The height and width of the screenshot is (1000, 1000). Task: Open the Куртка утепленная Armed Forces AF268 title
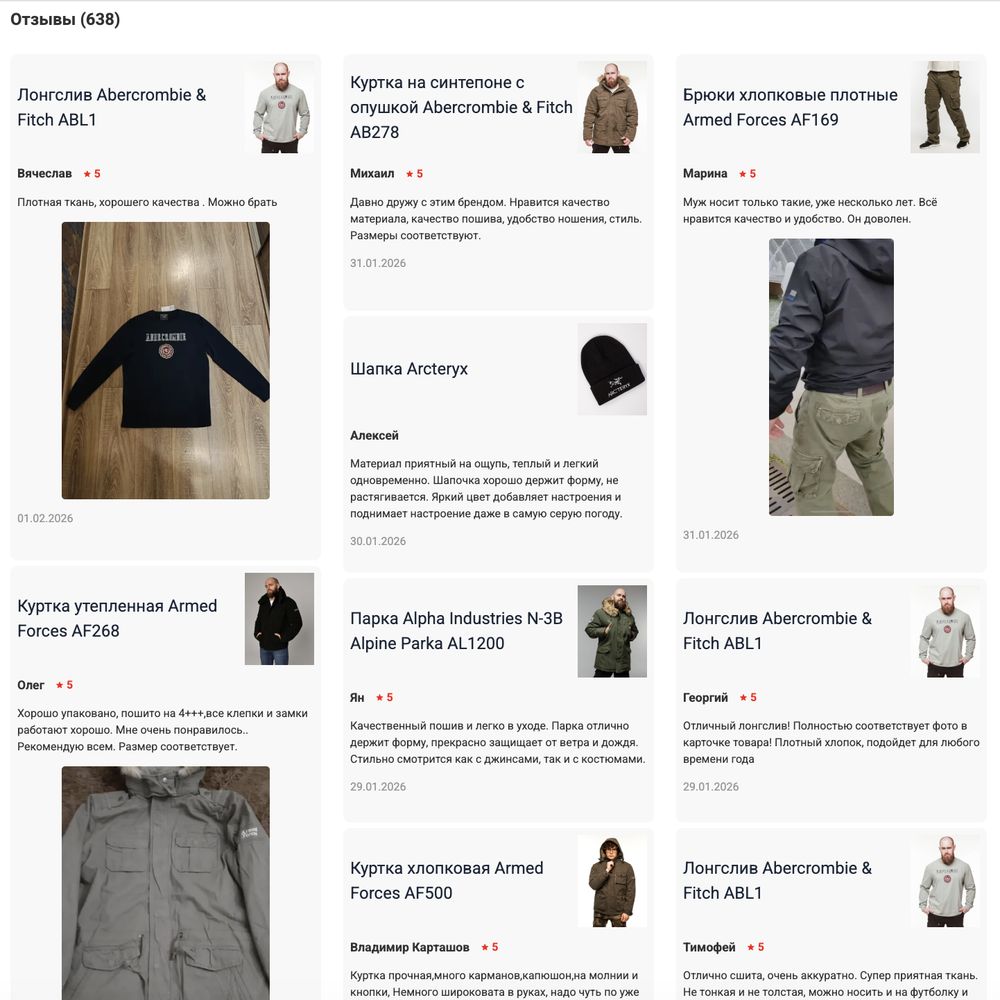coord(117,618)
